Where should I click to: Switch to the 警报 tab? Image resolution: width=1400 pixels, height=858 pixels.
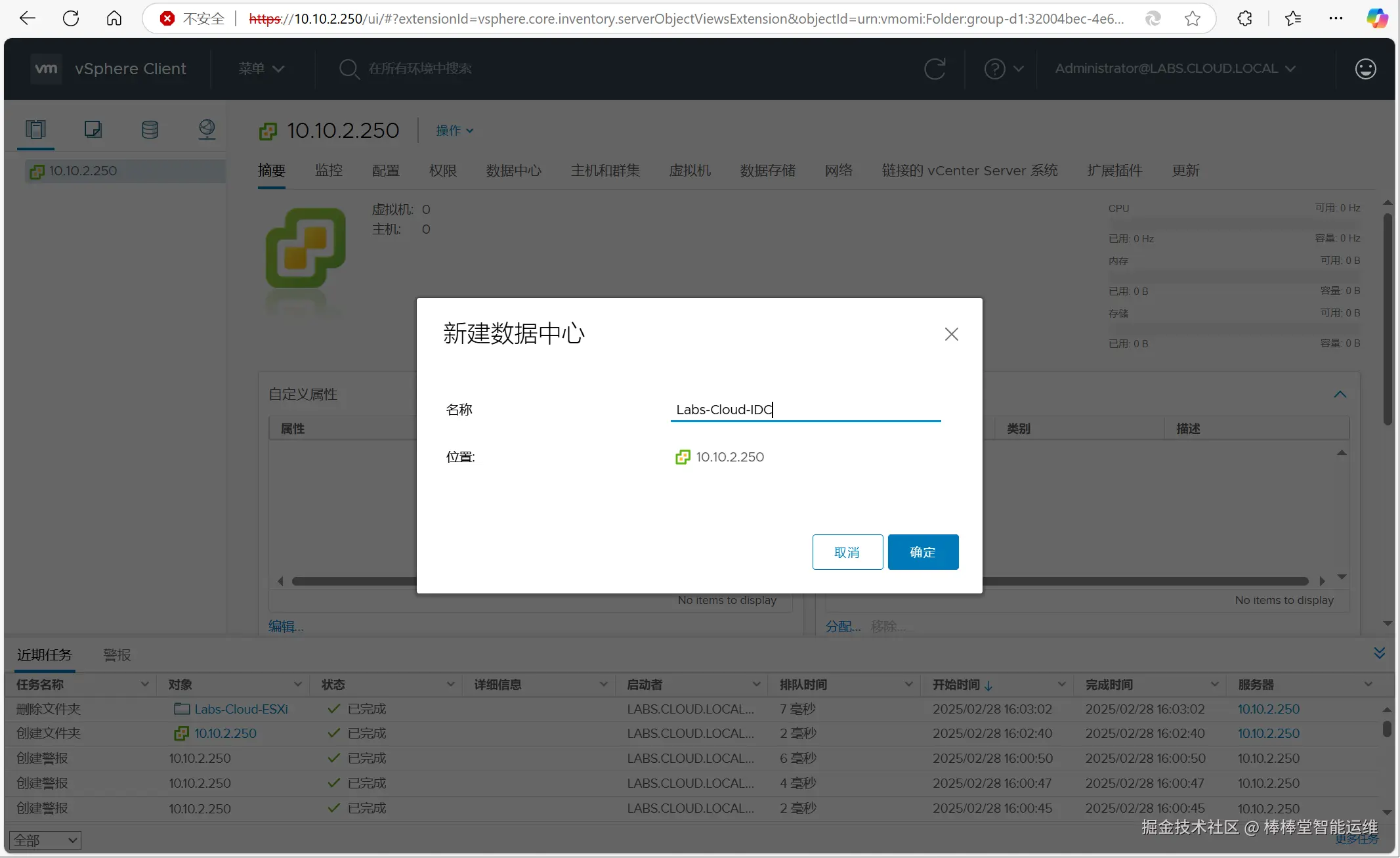(117, 655)
